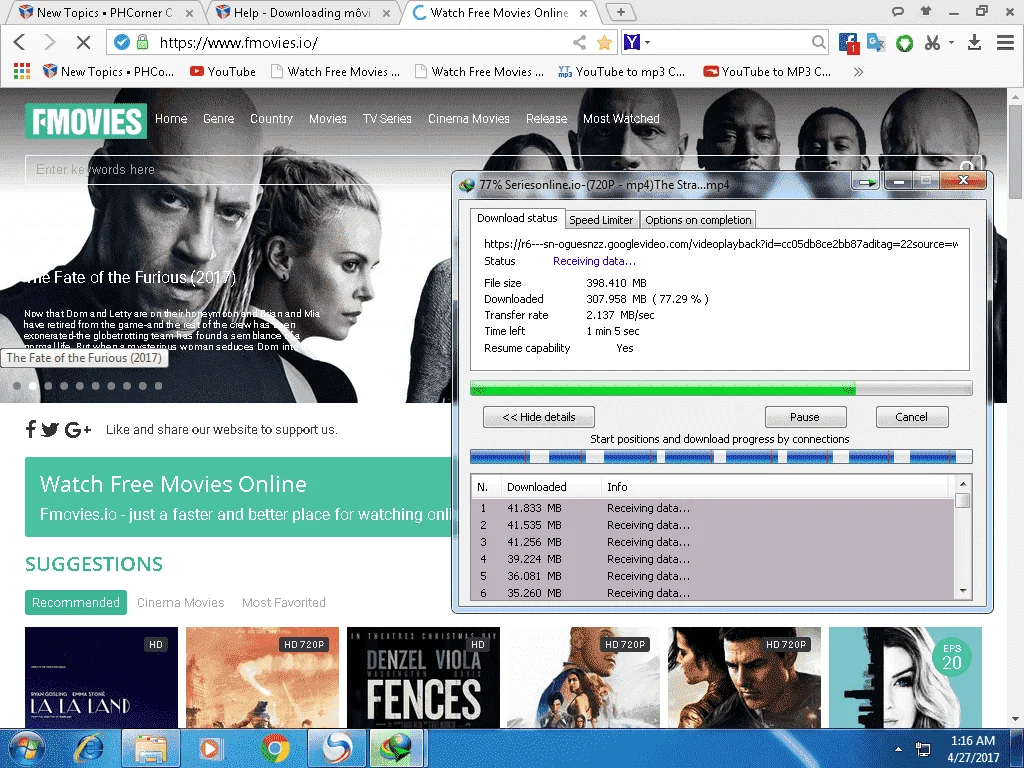1024x768 pixels.
Task: Open the browser downloads icon
Action: (974, 43)
